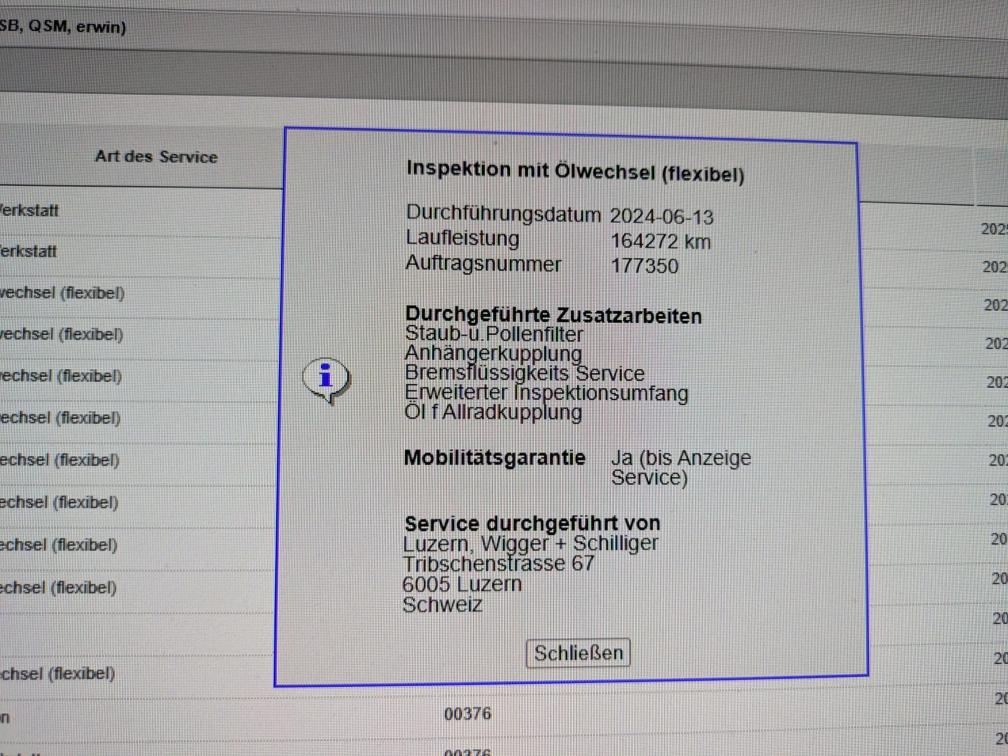Click the Öl f Allradkupplung entry
1008x756 pixels.
[x=493, y=412]
